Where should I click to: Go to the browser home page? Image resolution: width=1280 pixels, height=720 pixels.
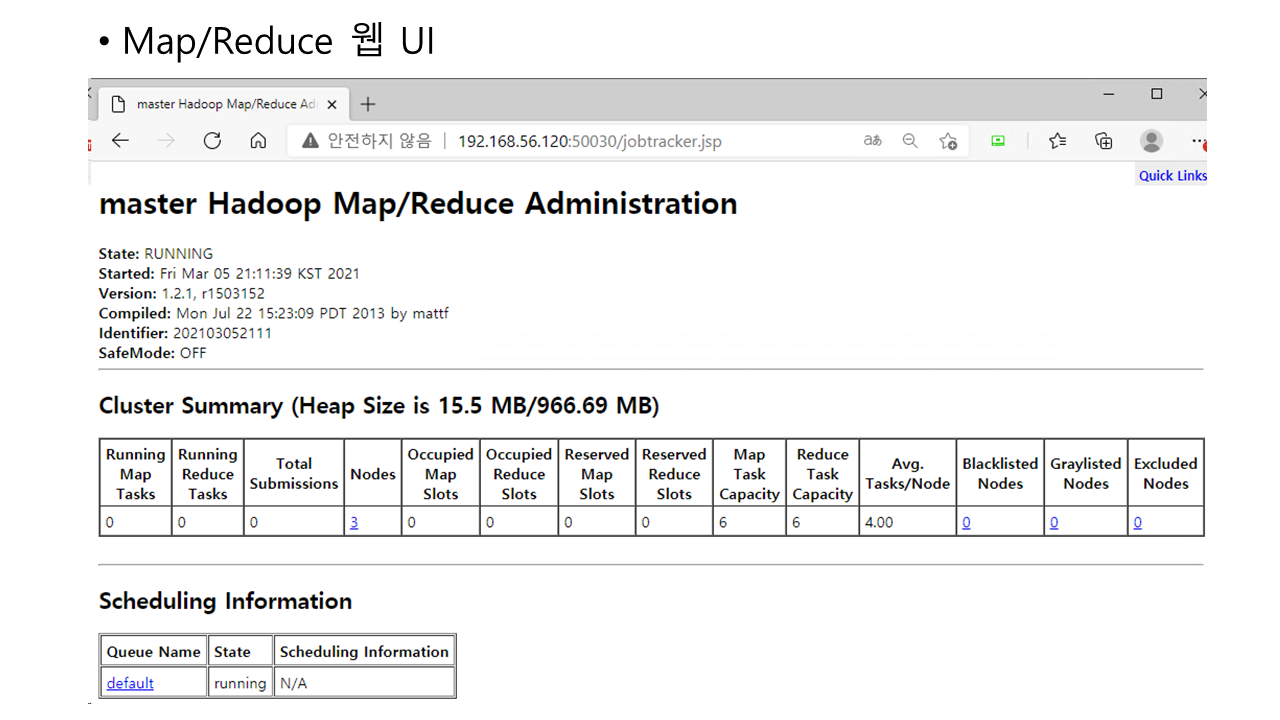coord(258,141)
